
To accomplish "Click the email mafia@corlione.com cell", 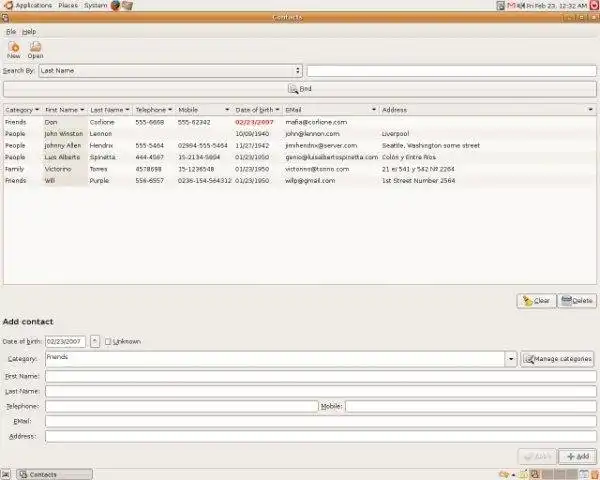I will 316,122.
